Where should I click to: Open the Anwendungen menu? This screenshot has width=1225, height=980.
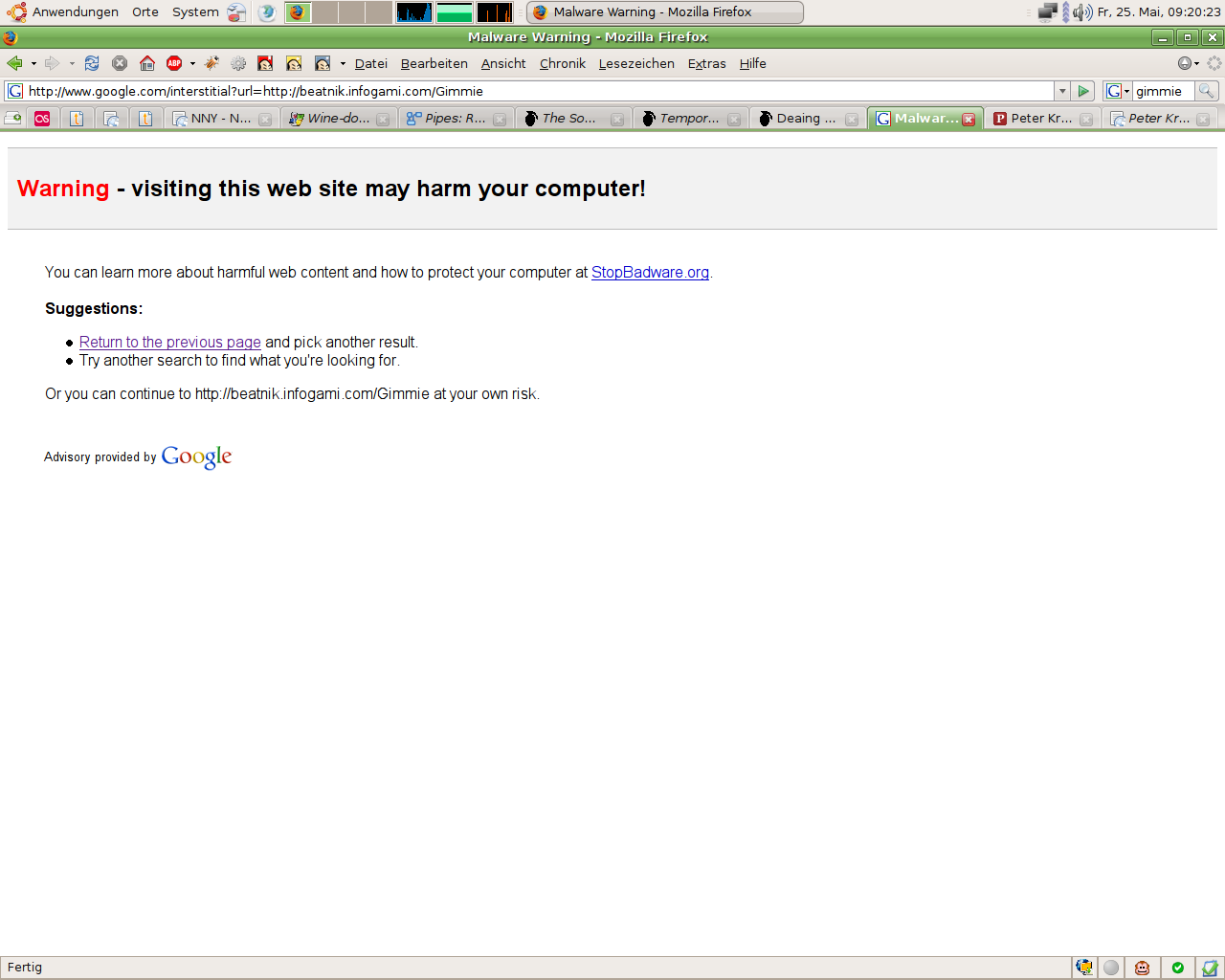click(x=64, y=12)
